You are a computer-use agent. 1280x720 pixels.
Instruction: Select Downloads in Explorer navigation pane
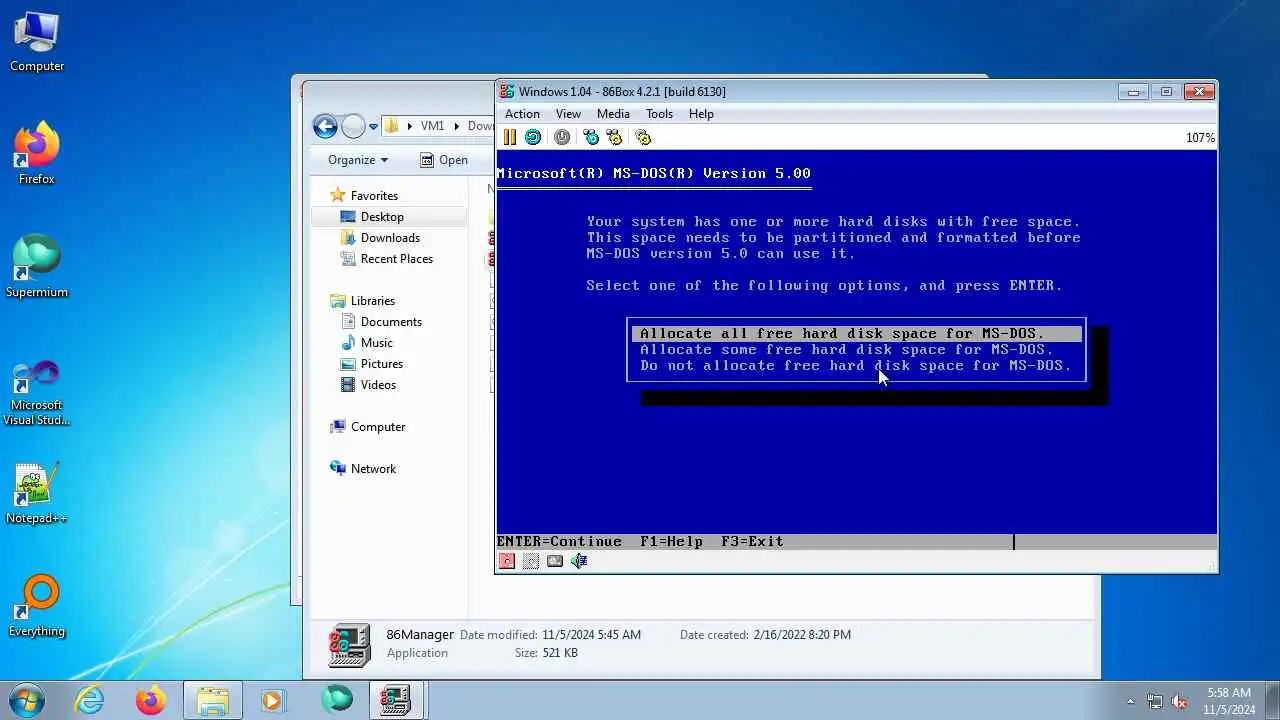click(x=390, y=238)
